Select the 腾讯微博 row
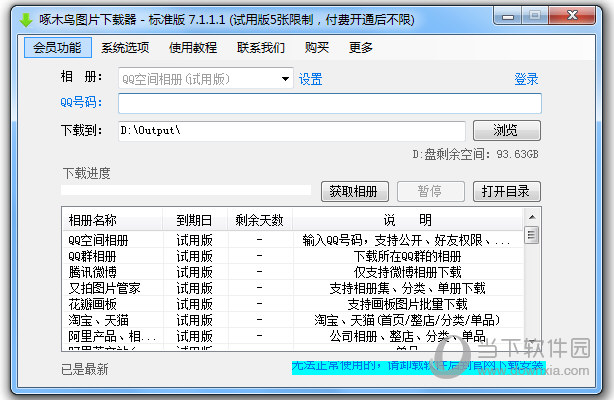Image resolution: width=614 pixels, height=400 pixels. click(293, 272)
